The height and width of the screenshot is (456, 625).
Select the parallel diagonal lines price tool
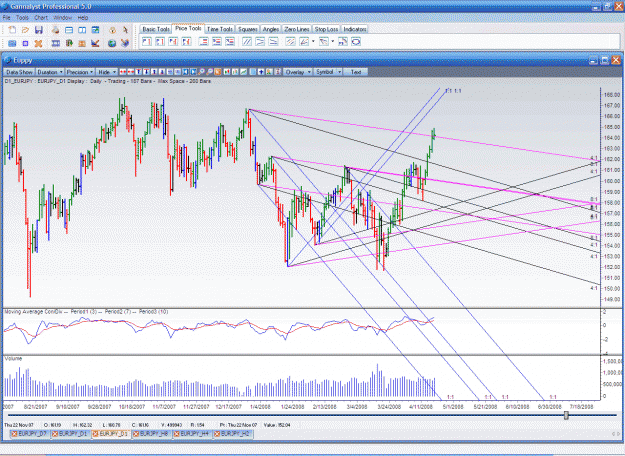tap(247, 41)
